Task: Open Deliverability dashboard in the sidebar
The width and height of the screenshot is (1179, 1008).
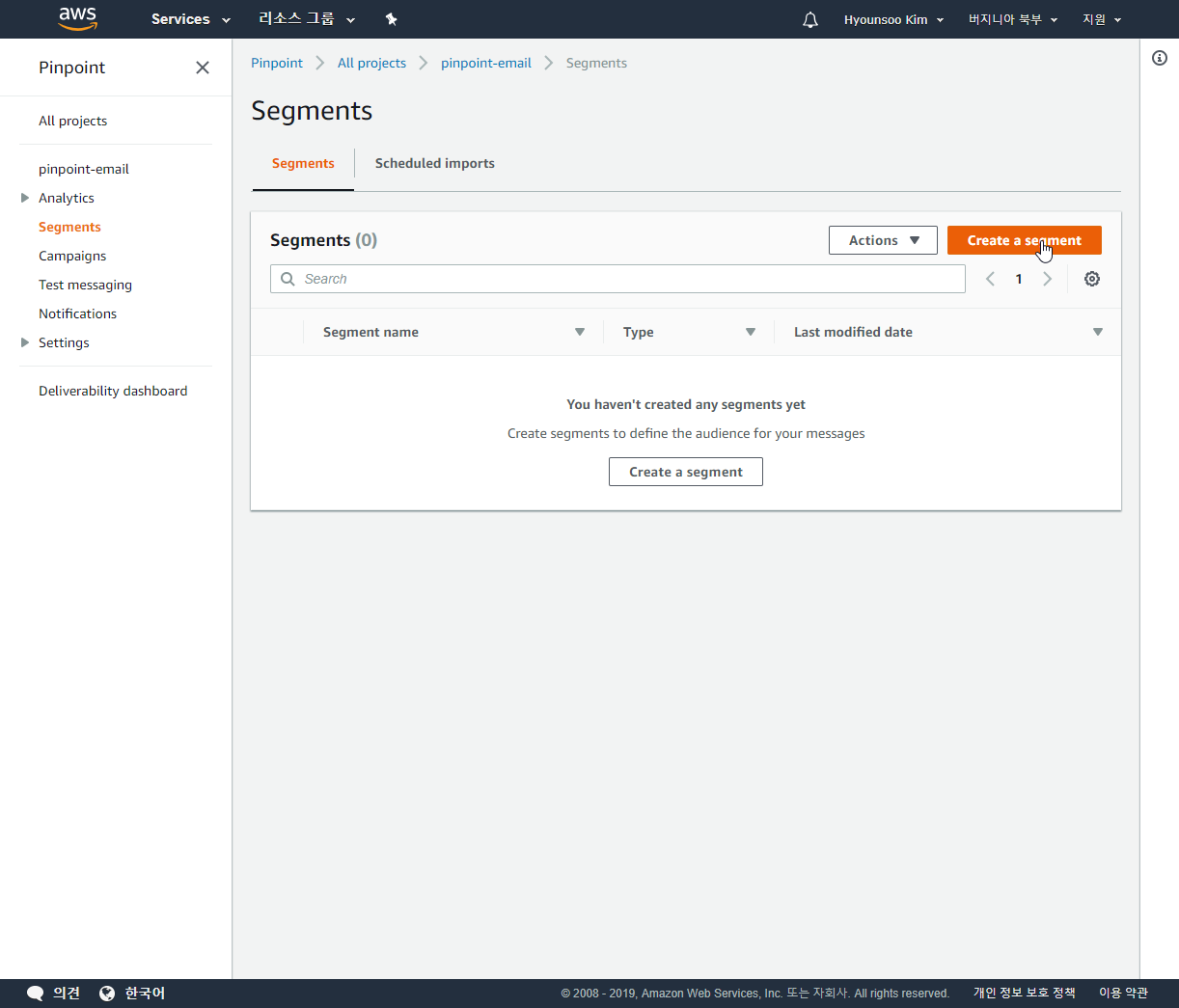Action: click(113, 391)
